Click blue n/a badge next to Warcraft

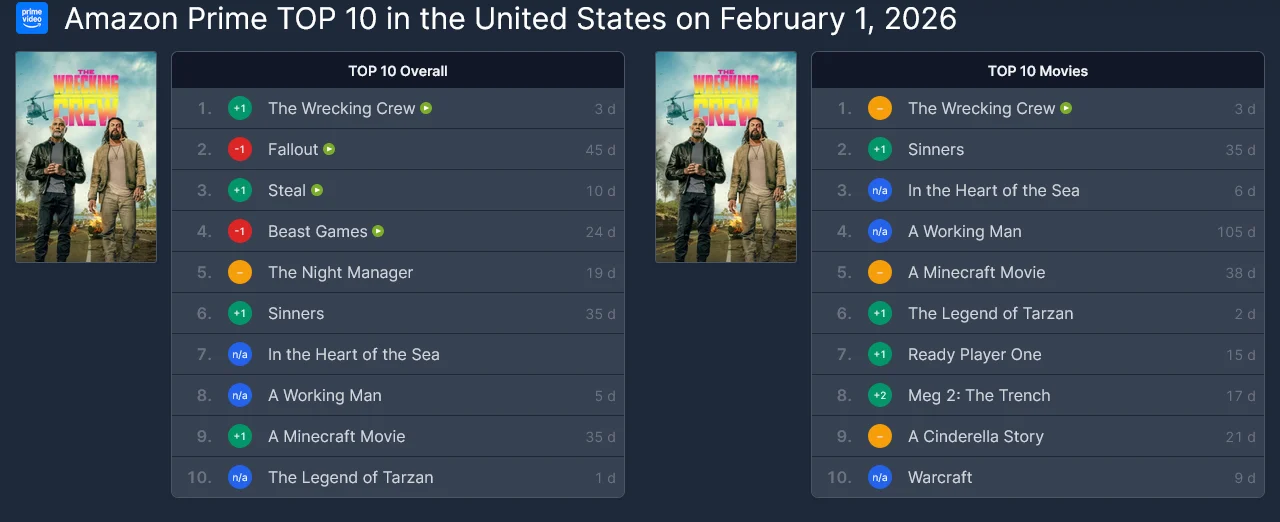[880, 477]
